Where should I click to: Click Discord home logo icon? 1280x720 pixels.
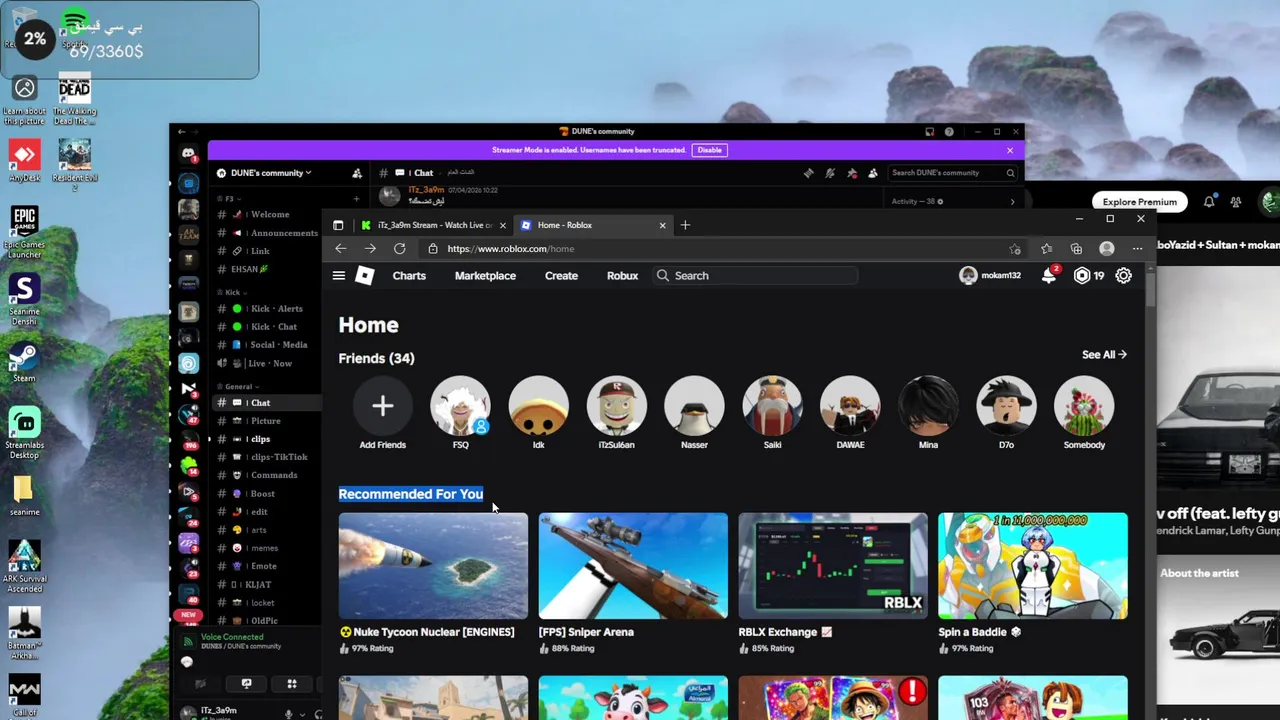(188, 154)
